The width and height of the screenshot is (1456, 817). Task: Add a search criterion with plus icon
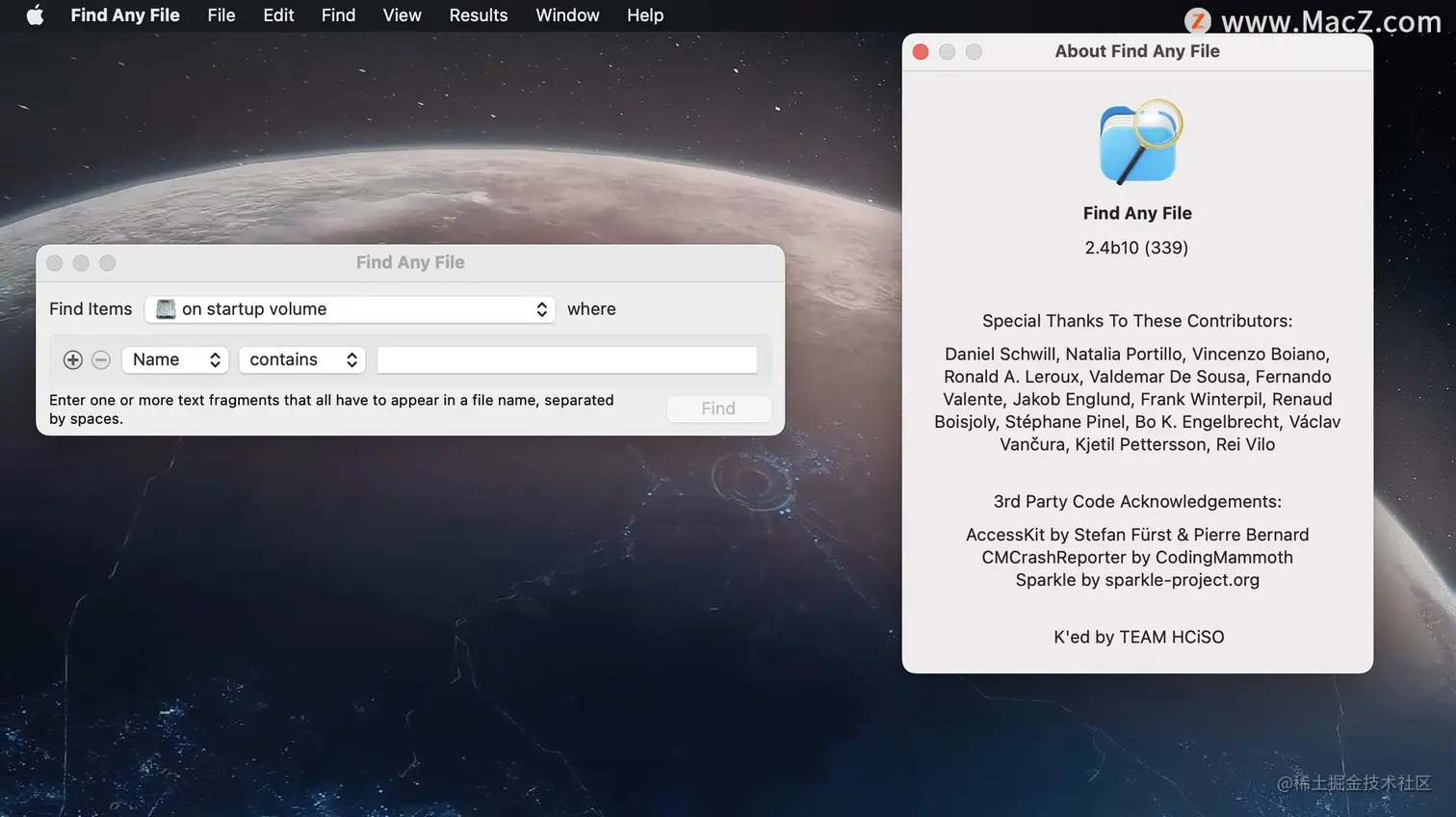click(72, 360)
